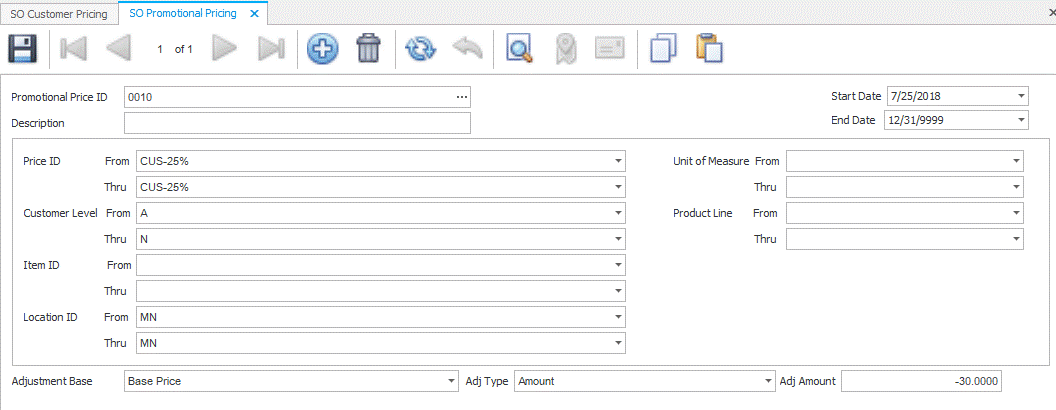
Task: Open the Start Date dropdown
Action: (1020, 97)
